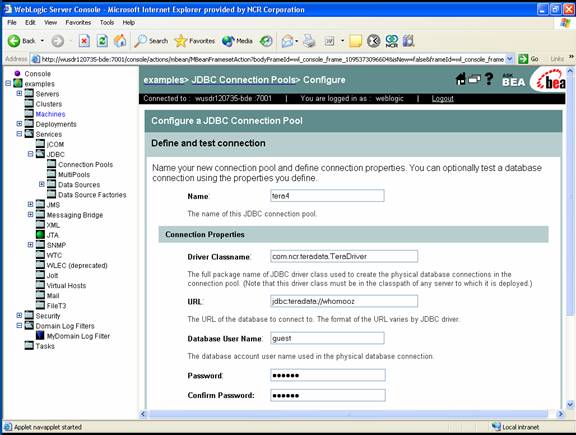Image resolution: width=576 pixels, height=435 pixels.
Task: Click the Edit document toolbar icon
Action: (x=329, y=41)
